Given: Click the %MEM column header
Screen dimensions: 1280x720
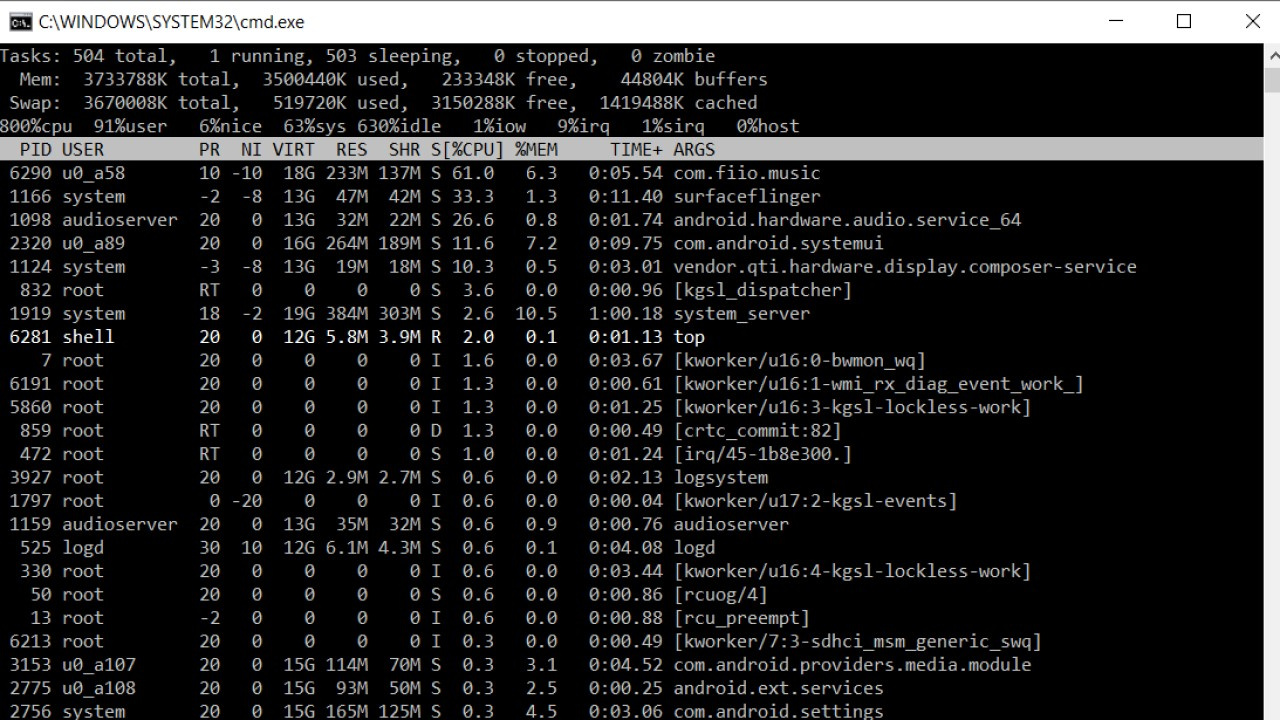Looking at the screenshot, I should [x=536, y=150].
